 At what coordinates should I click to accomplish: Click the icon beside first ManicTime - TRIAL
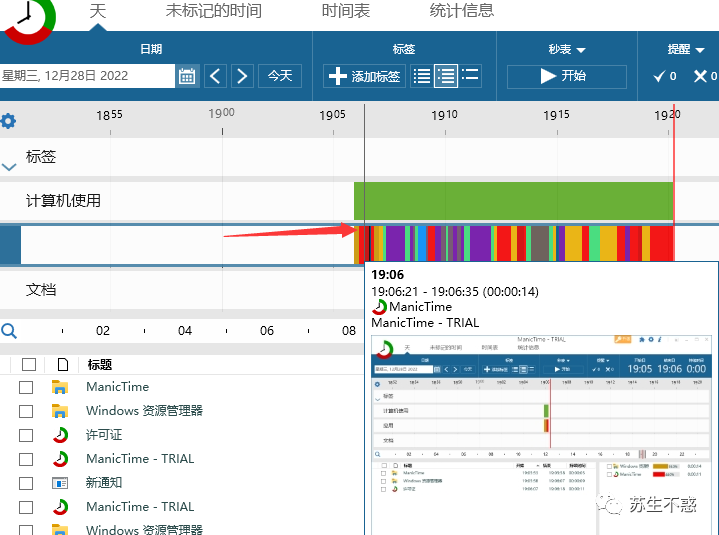coord(60,458)
